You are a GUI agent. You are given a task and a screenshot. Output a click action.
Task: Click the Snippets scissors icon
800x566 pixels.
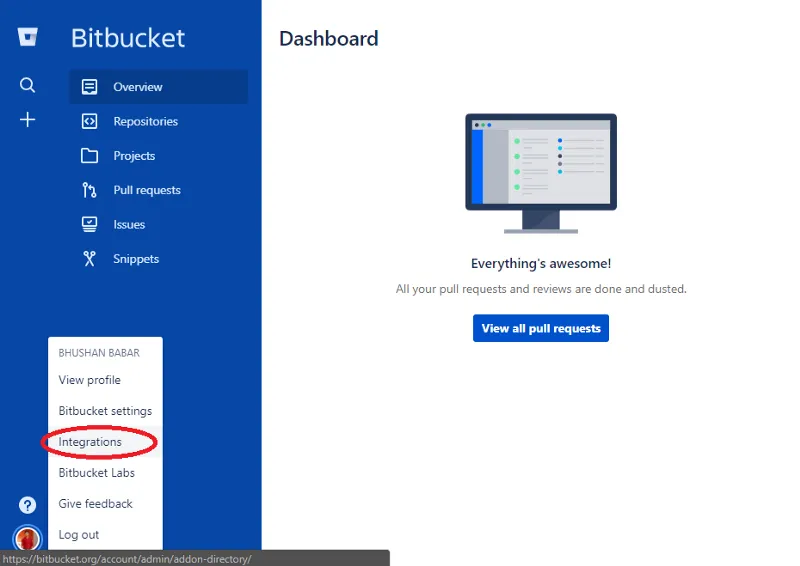point(89,259)
